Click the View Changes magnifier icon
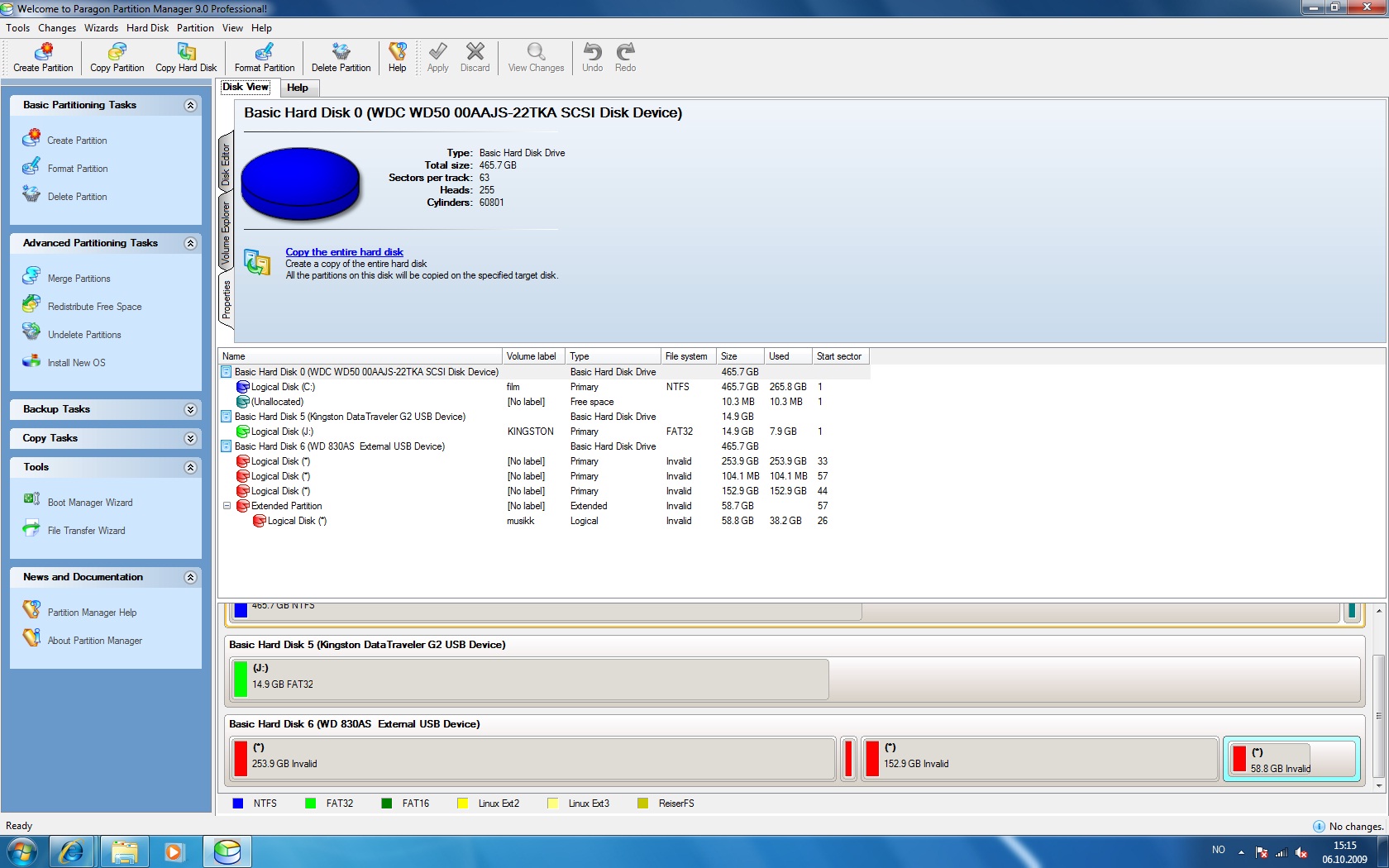The height and width of the screenshot is (868, 1389). click(x=536, y=57)
